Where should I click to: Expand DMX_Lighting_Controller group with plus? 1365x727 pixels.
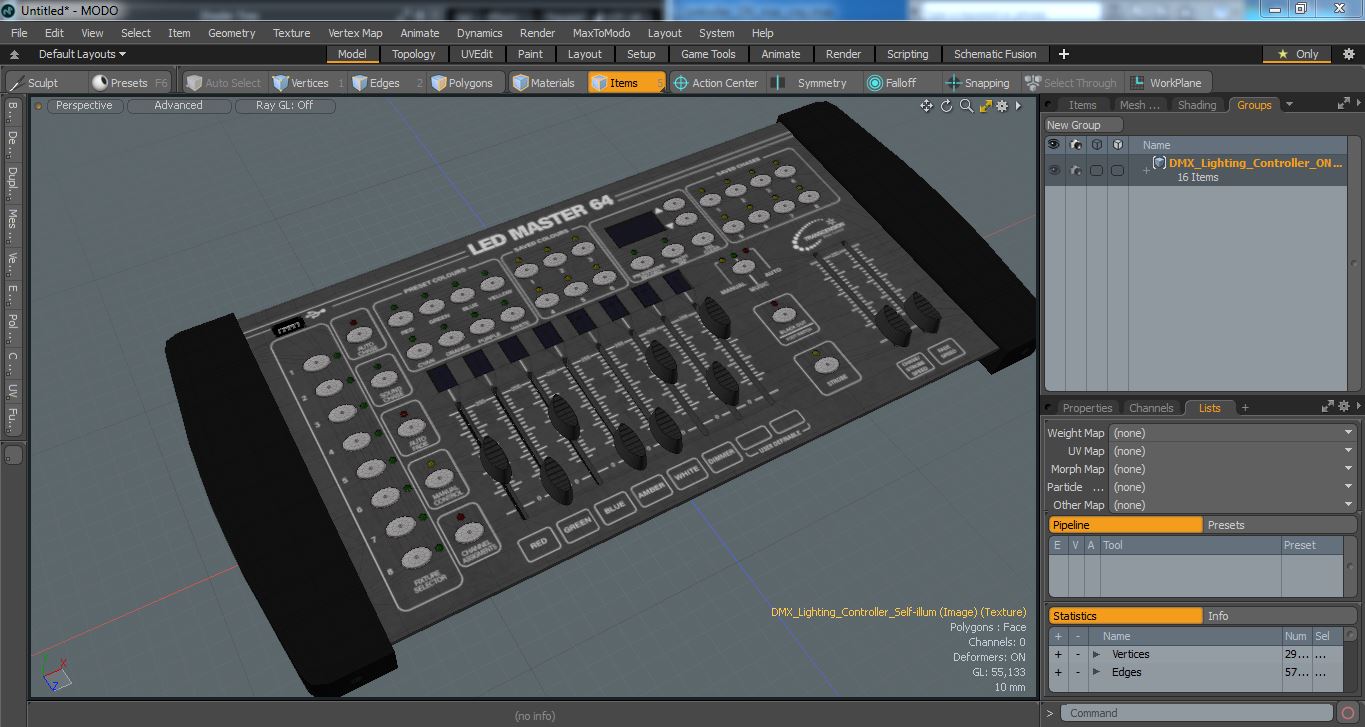[1146, 170]
